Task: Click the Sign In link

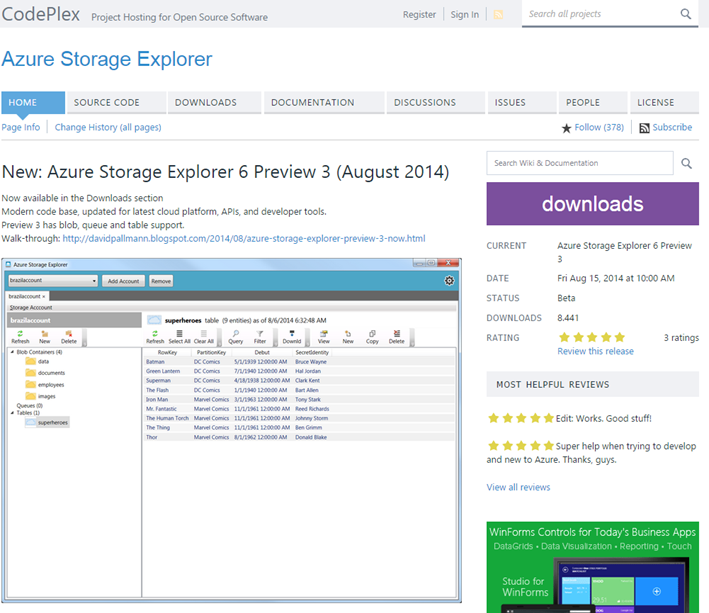Action: click(x=464, y=14)
